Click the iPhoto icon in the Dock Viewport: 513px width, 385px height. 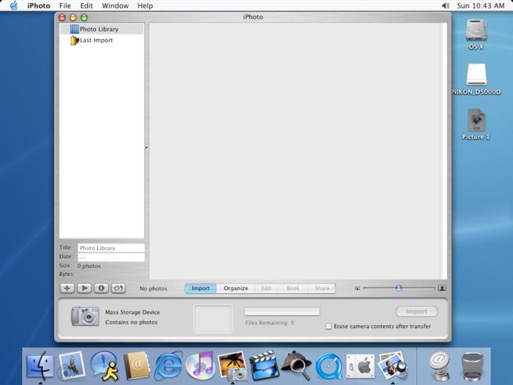pyautogui.click(x=233, y=366)
